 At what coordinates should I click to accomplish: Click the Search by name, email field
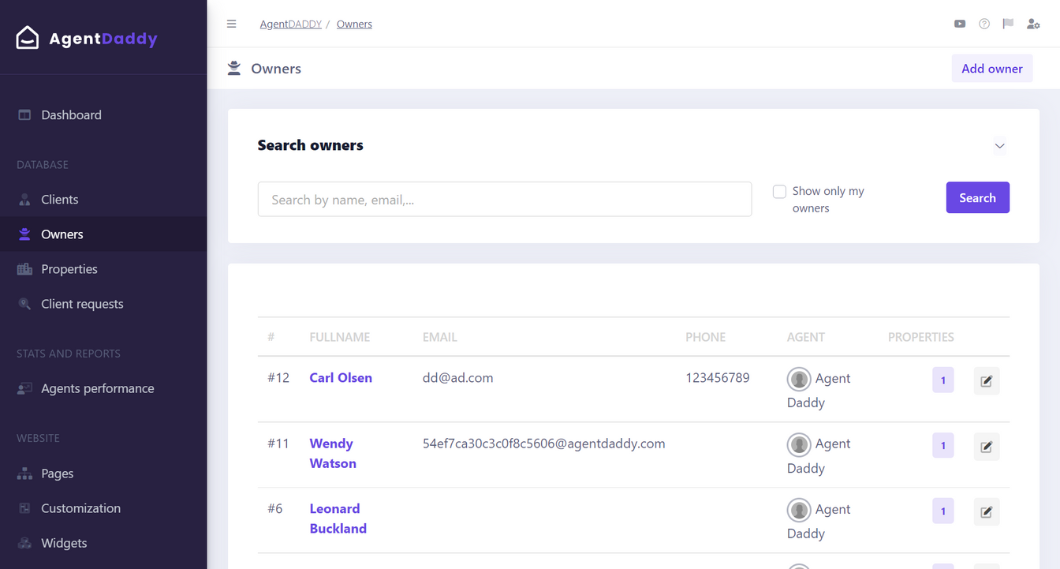(504, 199)
